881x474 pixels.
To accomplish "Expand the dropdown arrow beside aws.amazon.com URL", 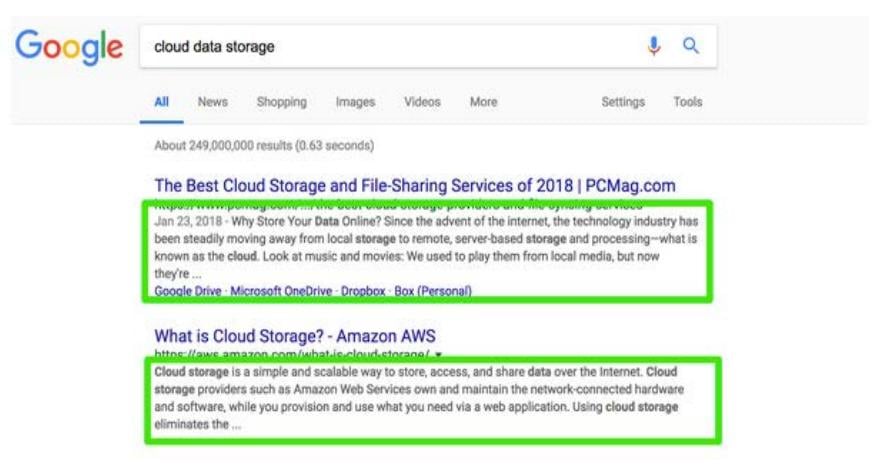I will (438, 354).
